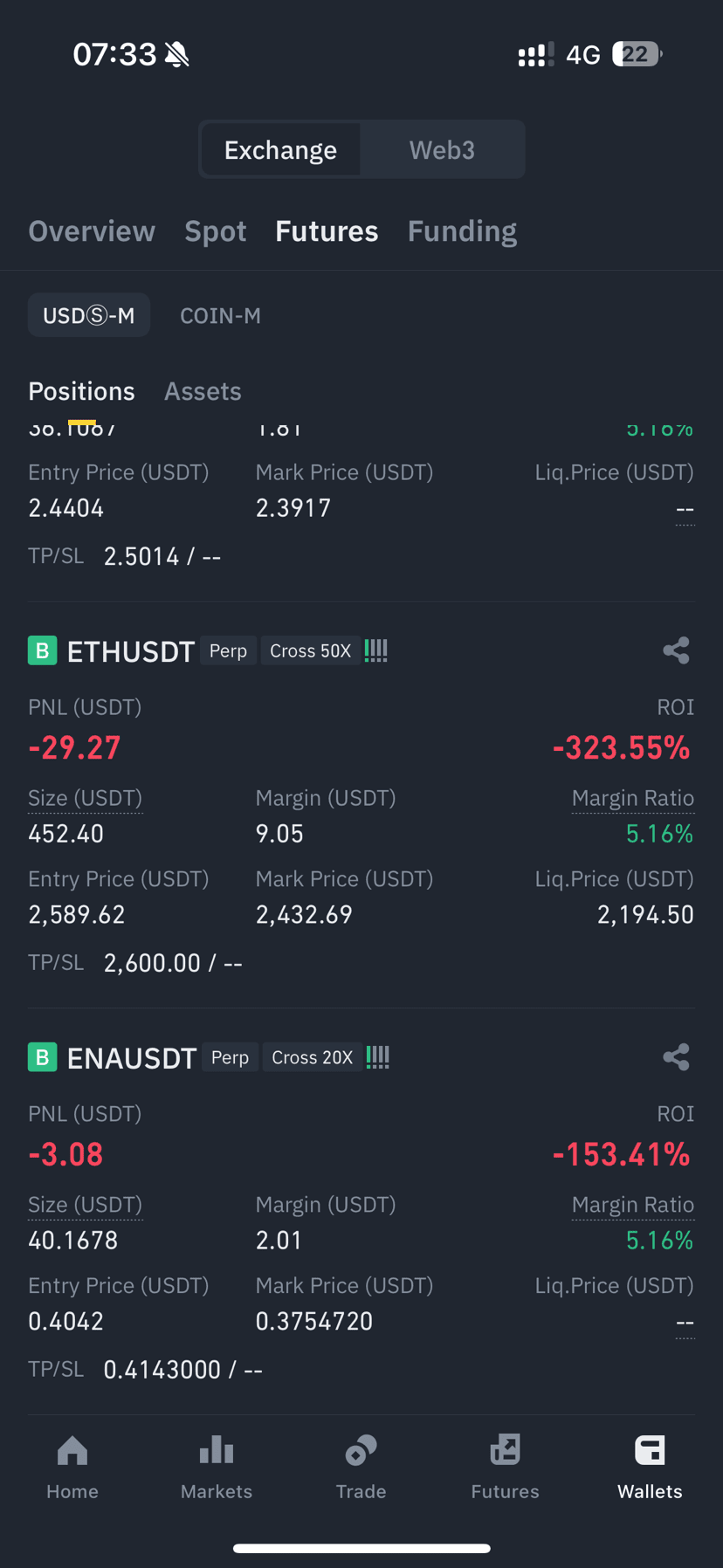This screenshot has width=723, height=1568.
Task: Open the Markets bar chart icon
Action: 217,1451
